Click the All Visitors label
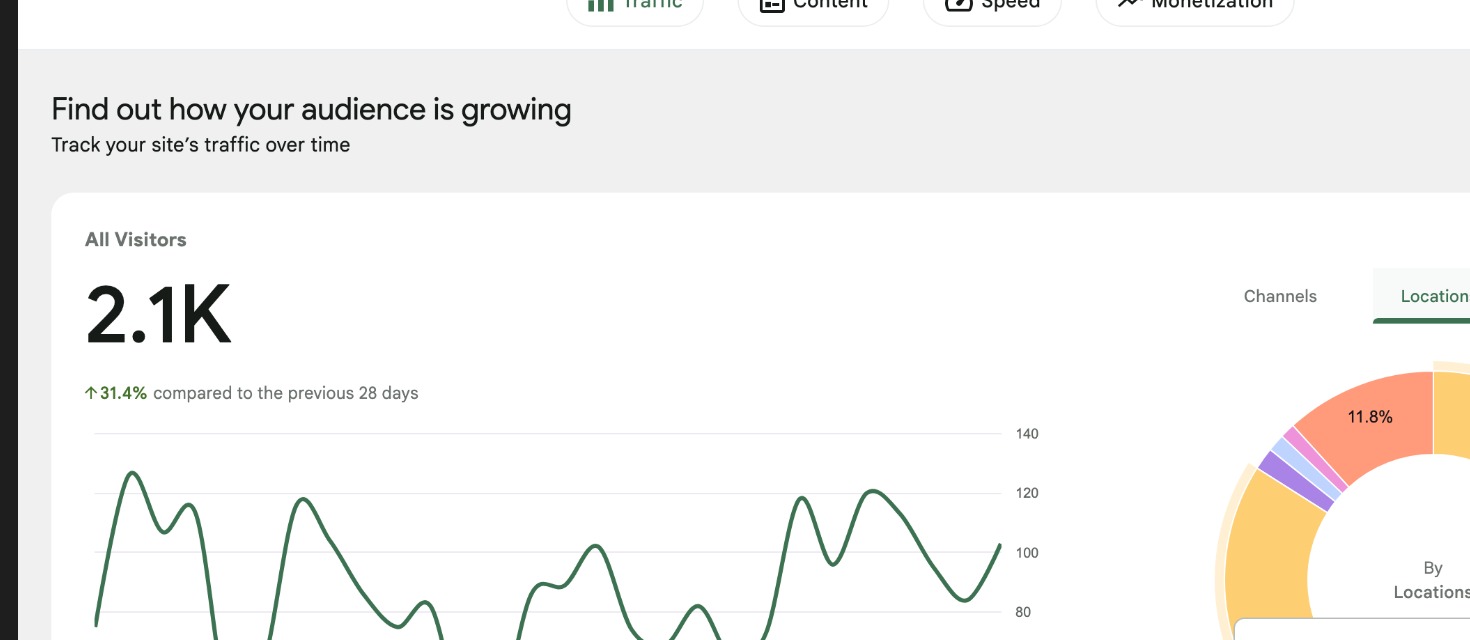Screen dimensions: 1470x640 click(136, 240)
